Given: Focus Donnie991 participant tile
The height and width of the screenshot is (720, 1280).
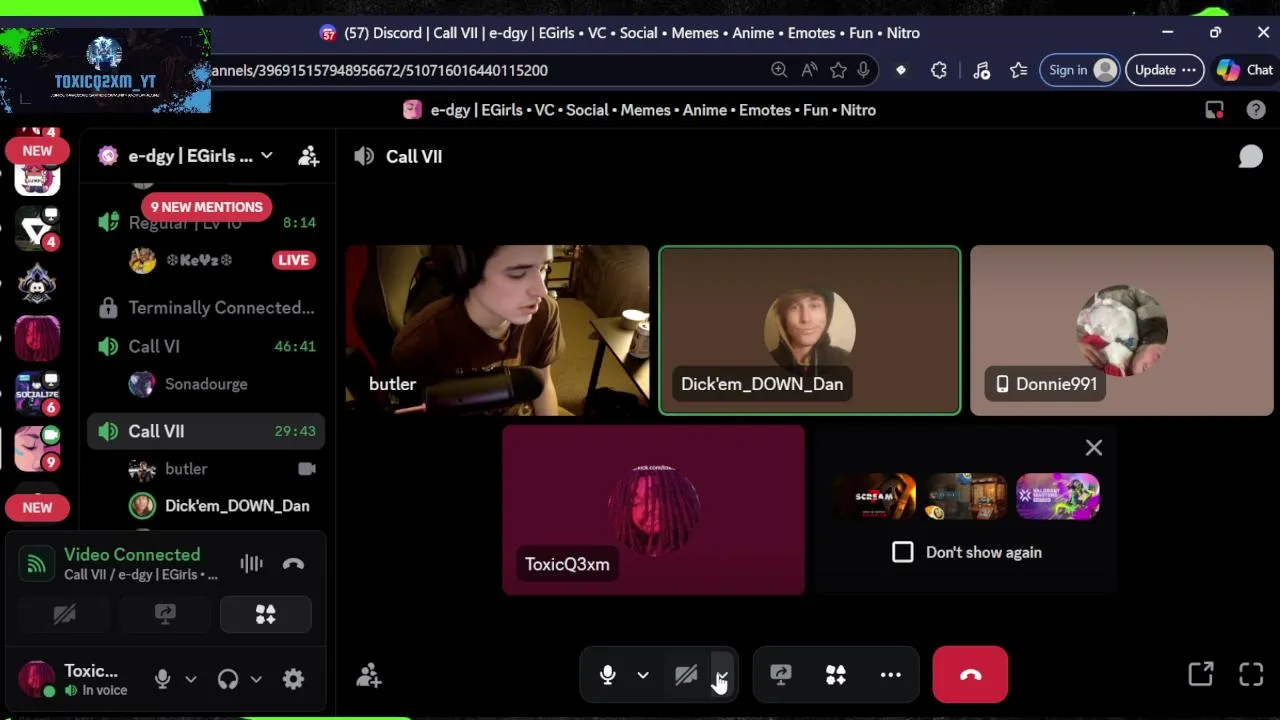Looking at the screenshot, I should (1122, 330).
